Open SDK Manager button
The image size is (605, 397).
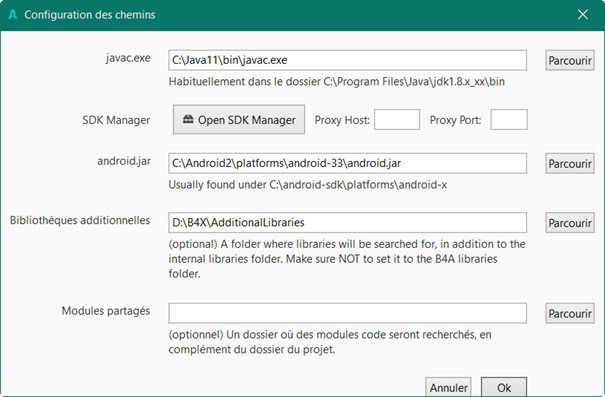[x=239, y=120]
